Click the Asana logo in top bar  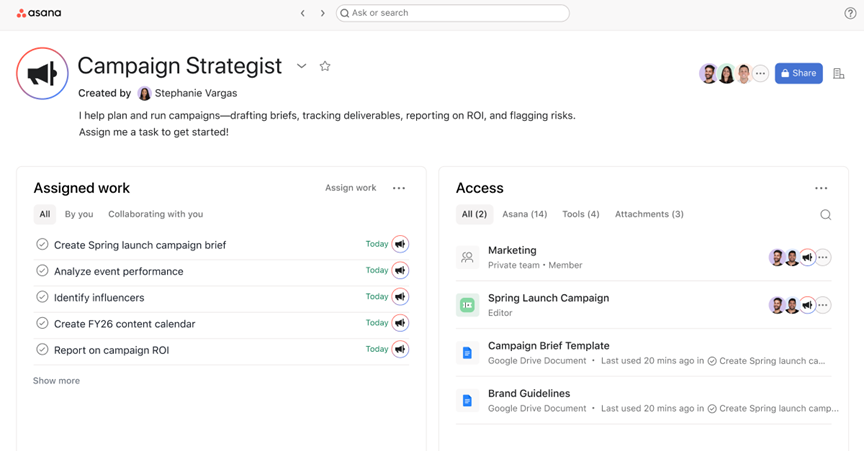39,13
